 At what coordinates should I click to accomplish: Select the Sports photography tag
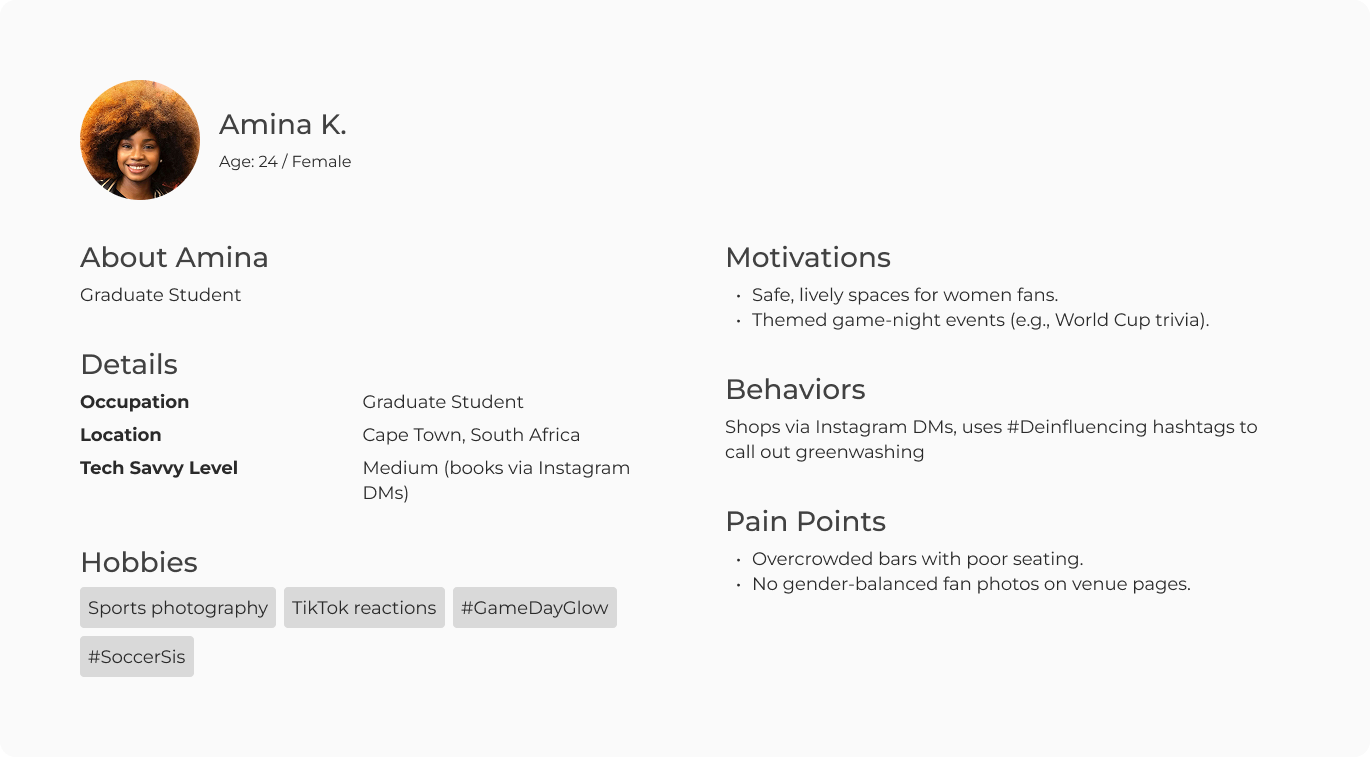pos(178,608)
